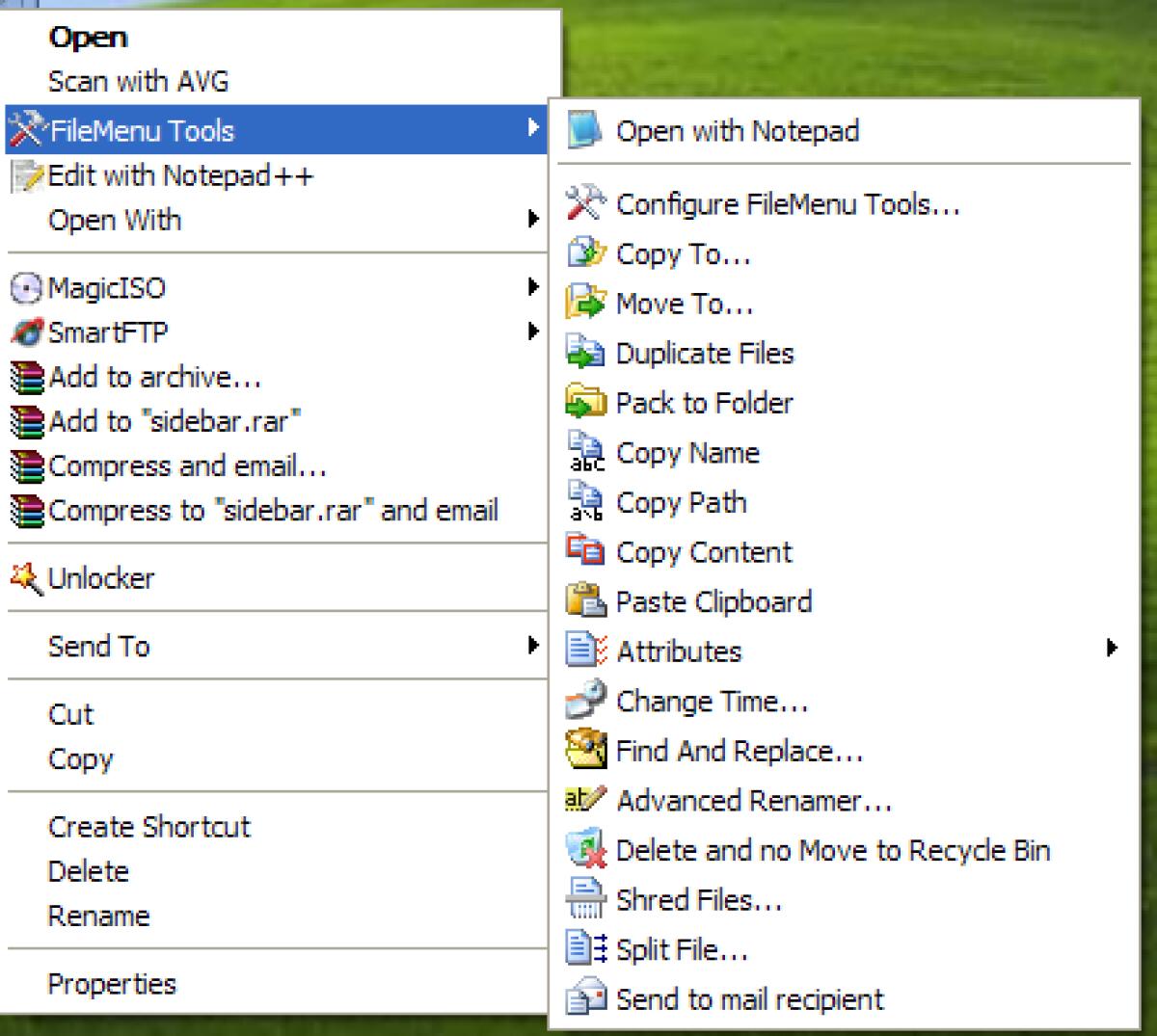Image resolution: width=1157 pixels, height=1036 pixels.
Task: Click the Copy Name label
Action: (x=687, y=453)
